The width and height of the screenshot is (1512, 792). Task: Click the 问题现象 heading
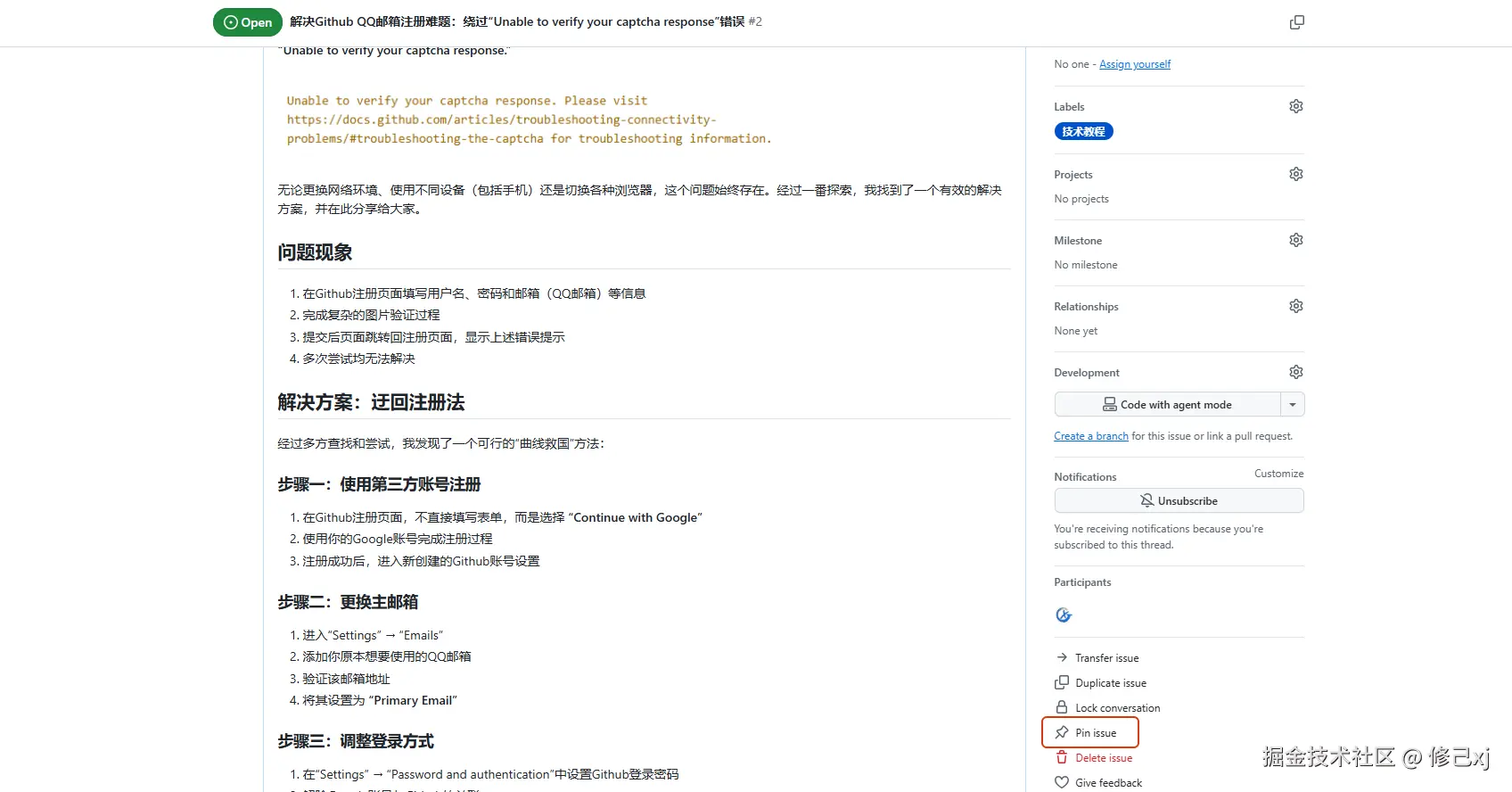point(315,252)
